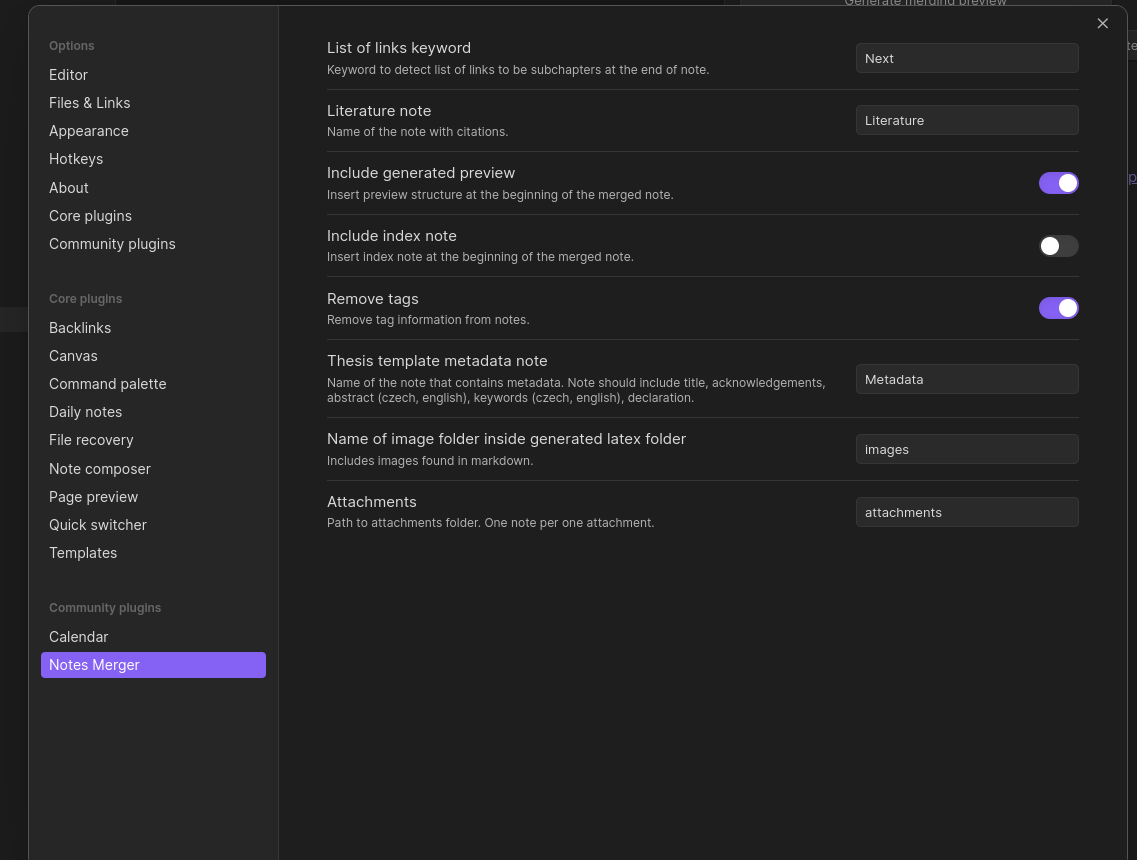The height and width of the screenshot is (860, 1137).
Task: Open the Editor options section
Action: [68, 74]
